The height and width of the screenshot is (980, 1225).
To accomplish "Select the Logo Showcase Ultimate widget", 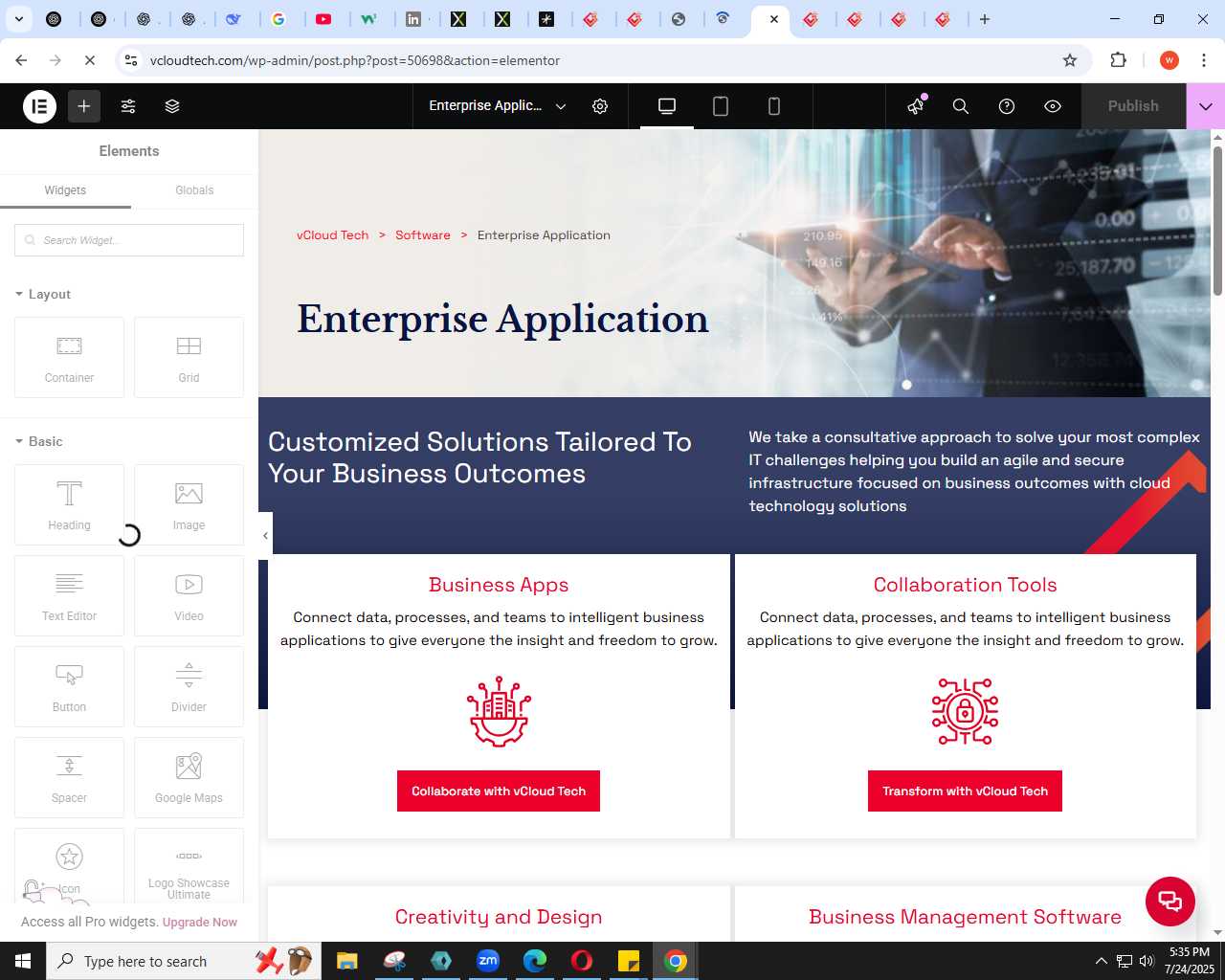I will click(x=189, y=866).
